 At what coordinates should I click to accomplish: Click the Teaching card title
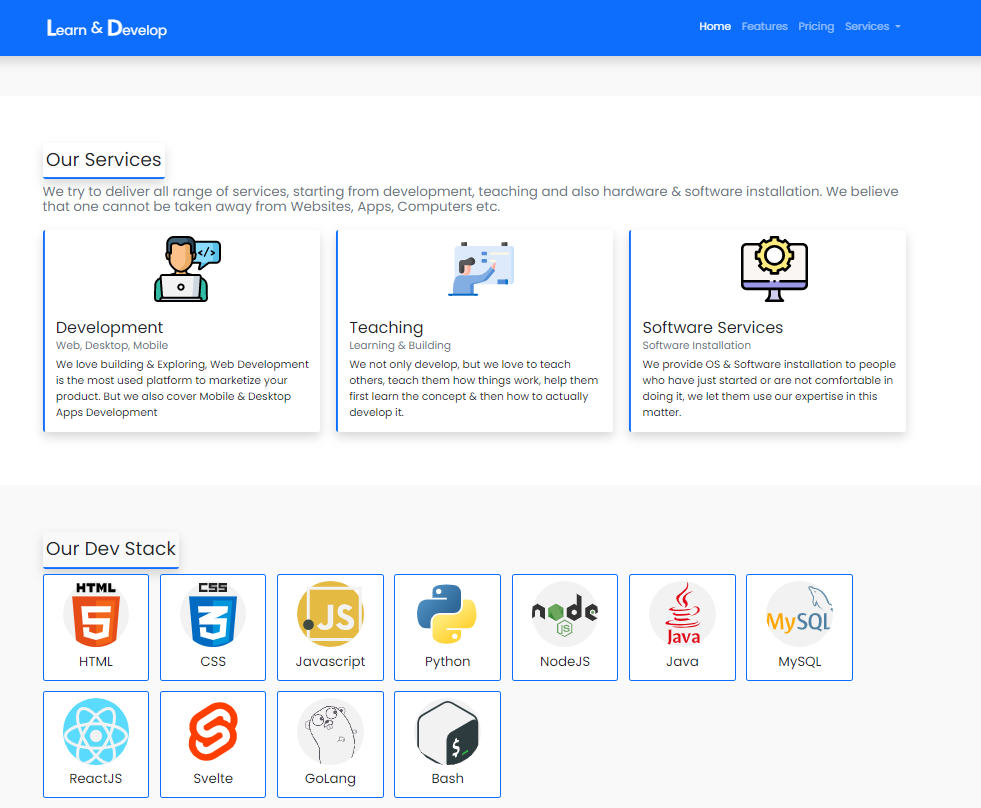386,327
